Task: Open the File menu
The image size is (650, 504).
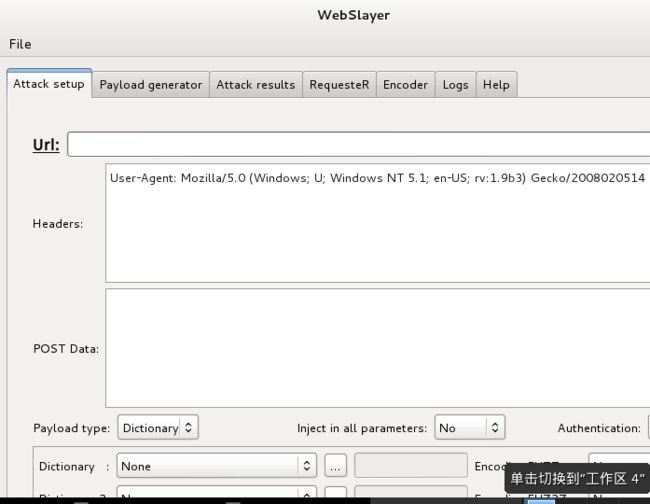Action: click(20, 44)
